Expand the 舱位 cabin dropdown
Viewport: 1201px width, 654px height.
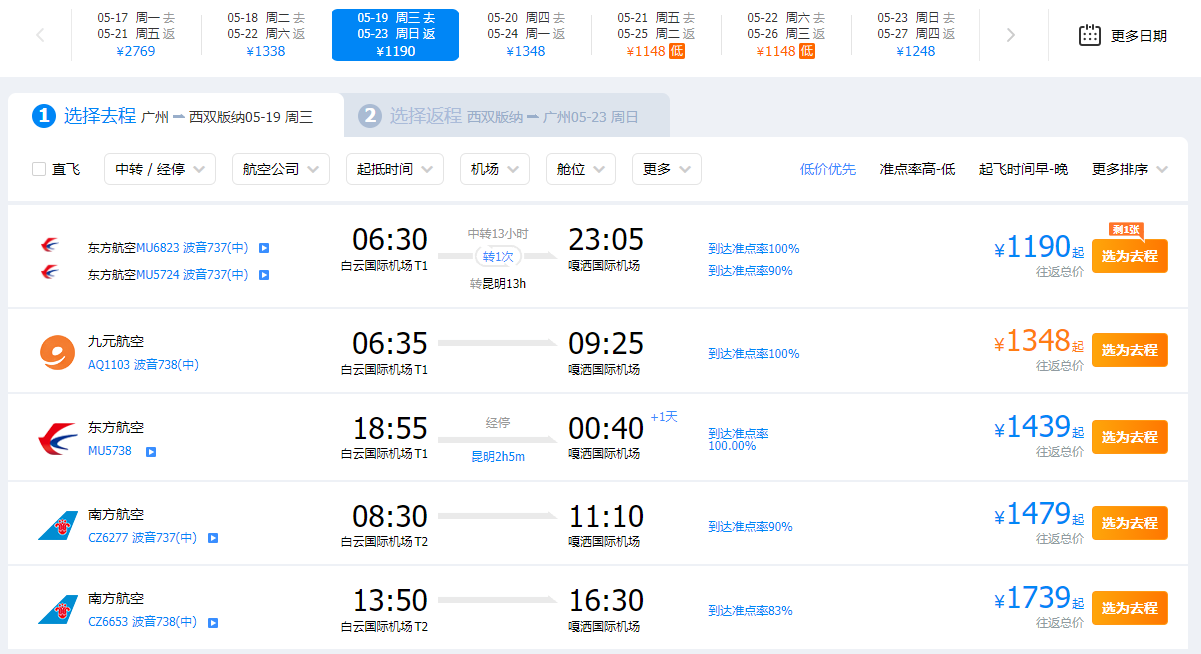pyautogui.click(x=581, y=169)
